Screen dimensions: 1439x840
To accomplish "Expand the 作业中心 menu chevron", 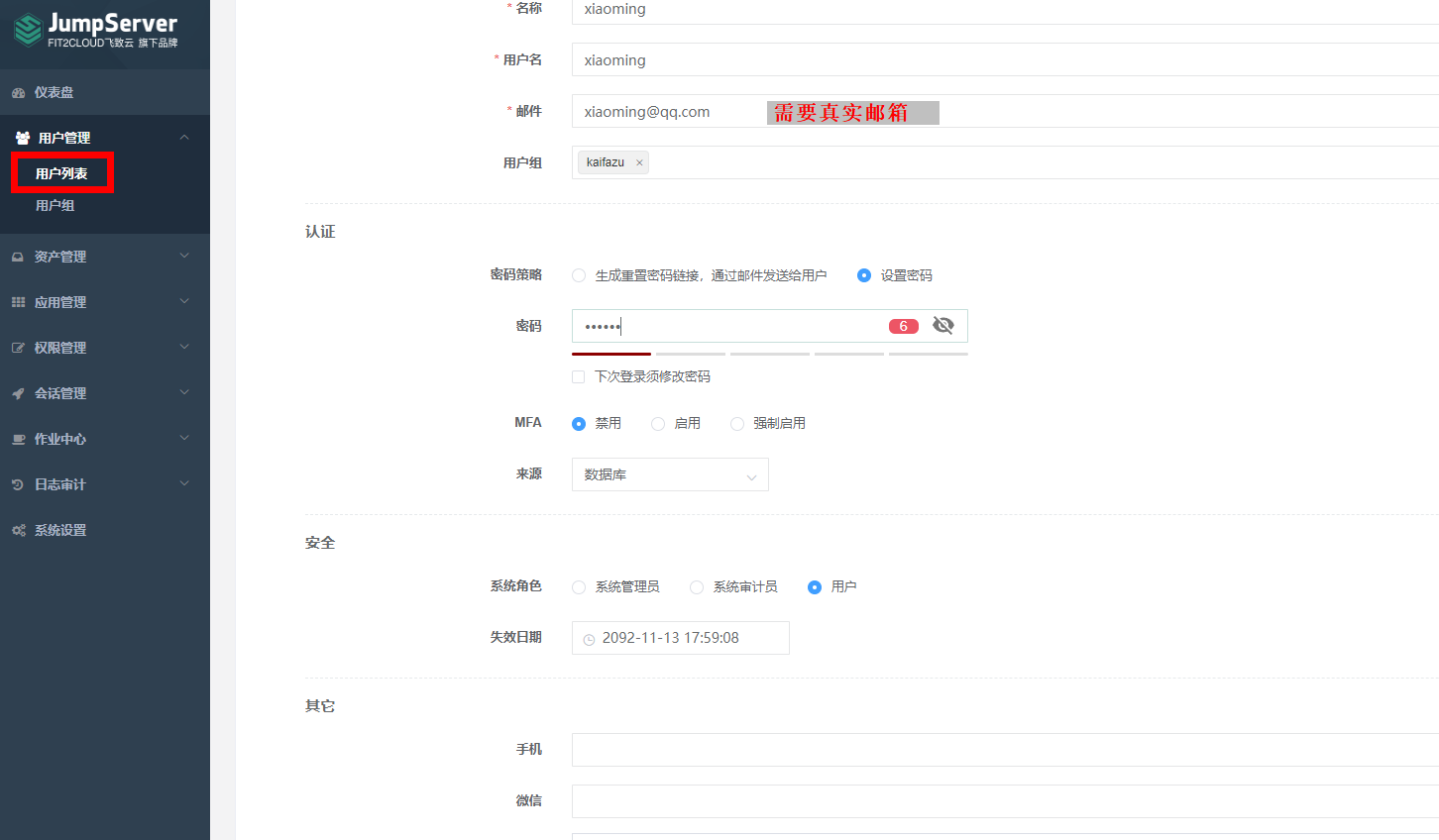I will (x=184, y=438).
